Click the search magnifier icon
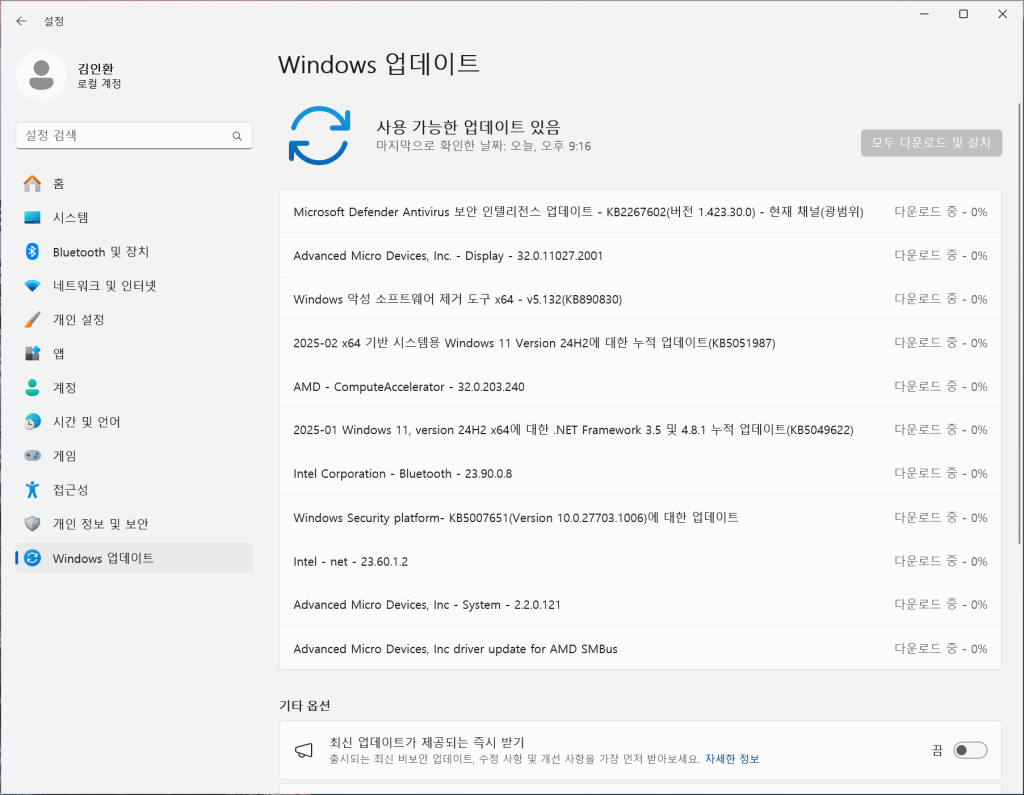Screen dimensions: 1024x795 [x=237, y=136]
